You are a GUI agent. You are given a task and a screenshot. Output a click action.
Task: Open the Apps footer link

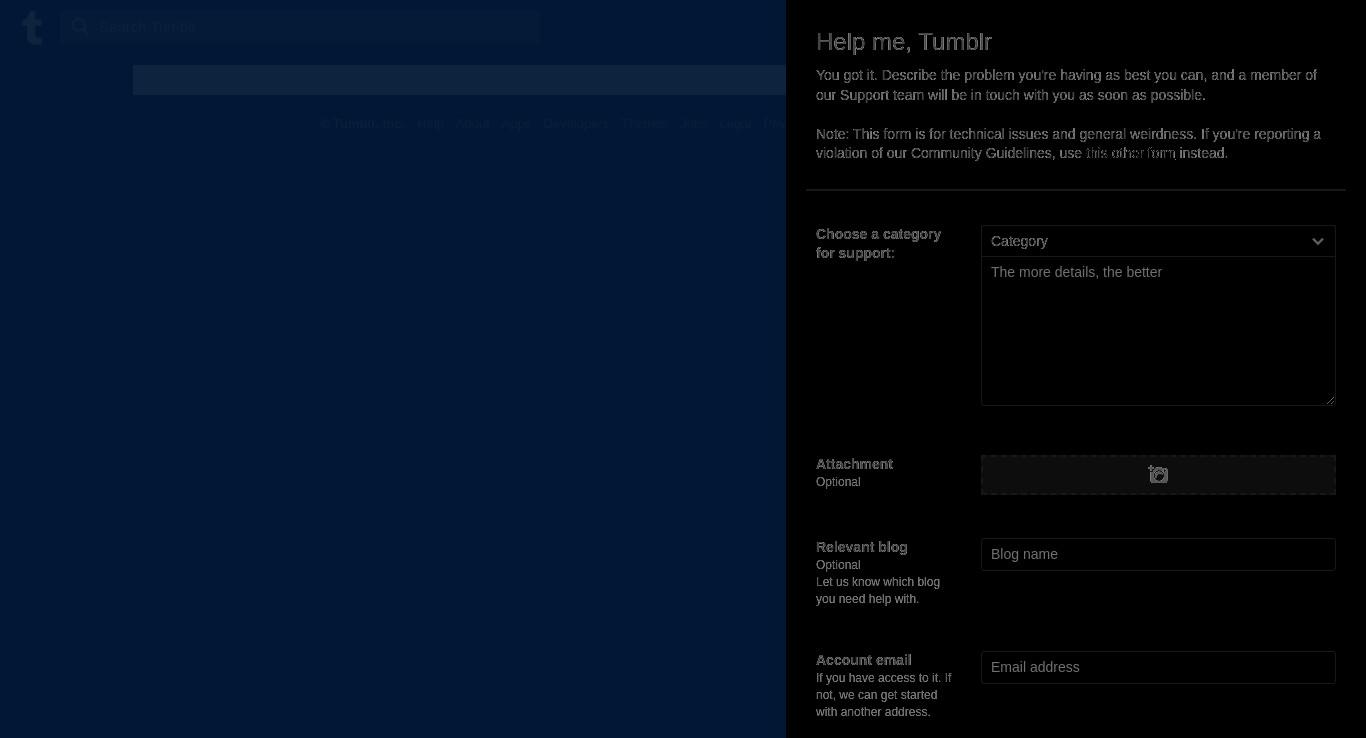[x=516, y=124]
